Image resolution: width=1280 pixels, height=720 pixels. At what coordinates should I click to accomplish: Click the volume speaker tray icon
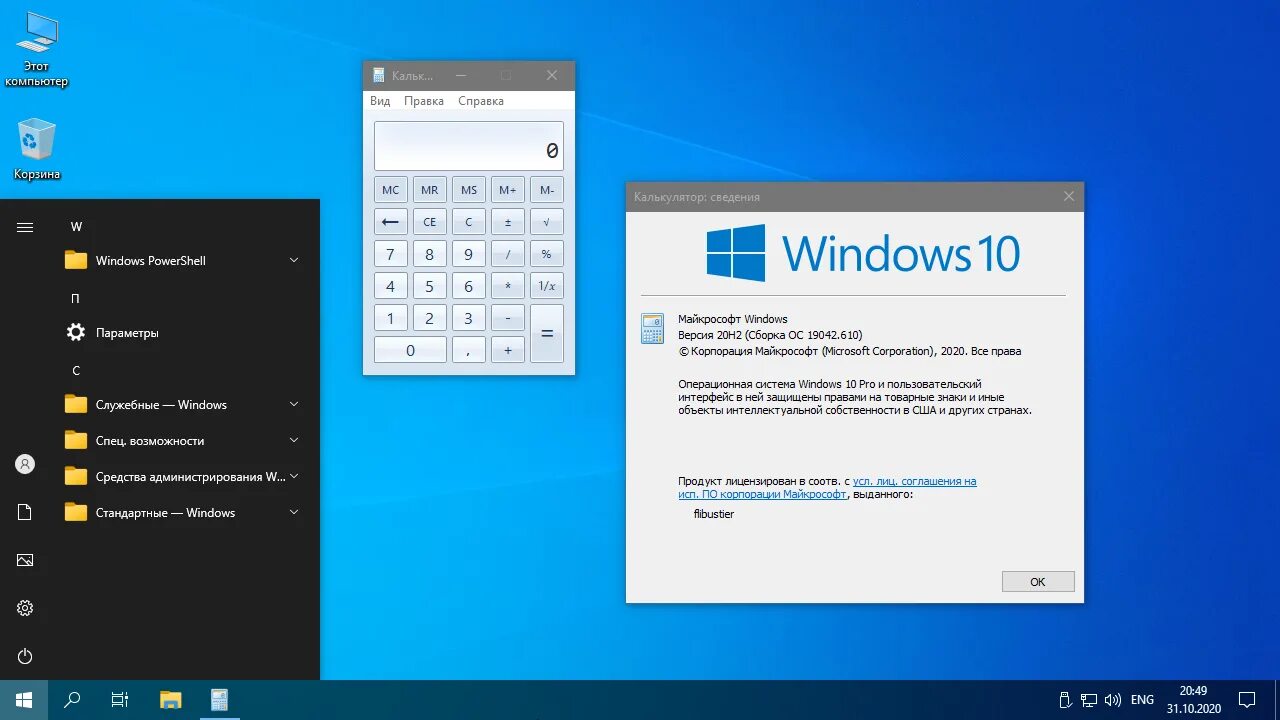click(1114, 700)
